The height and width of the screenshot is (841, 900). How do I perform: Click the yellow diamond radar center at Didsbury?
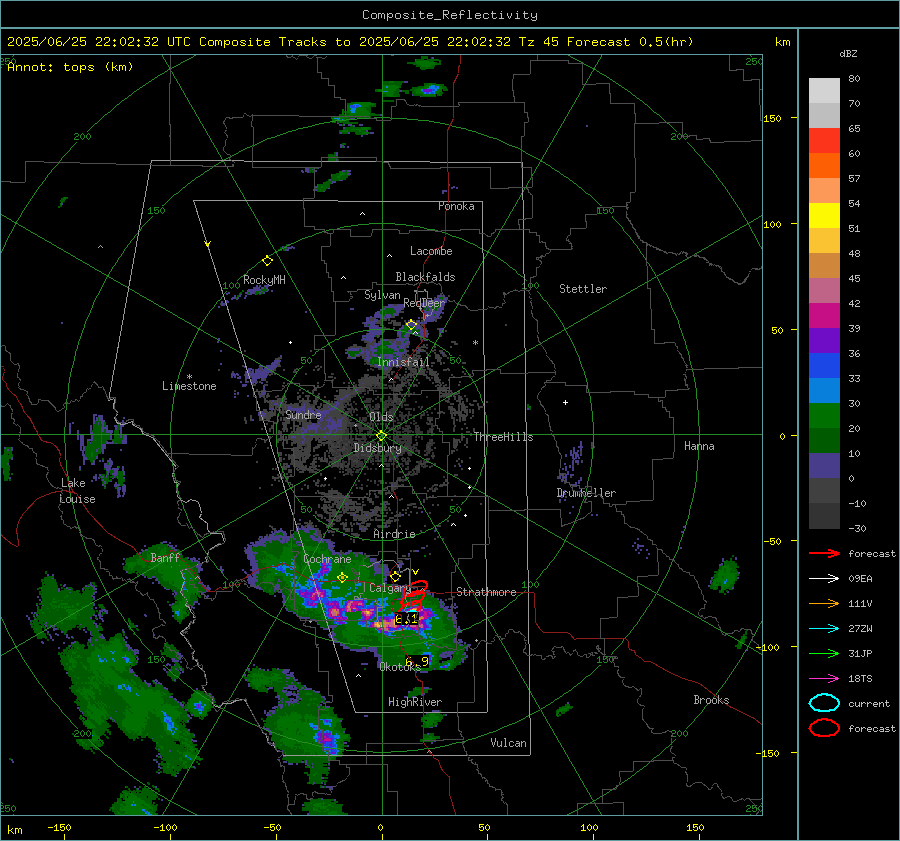click(x=381, y=436)
